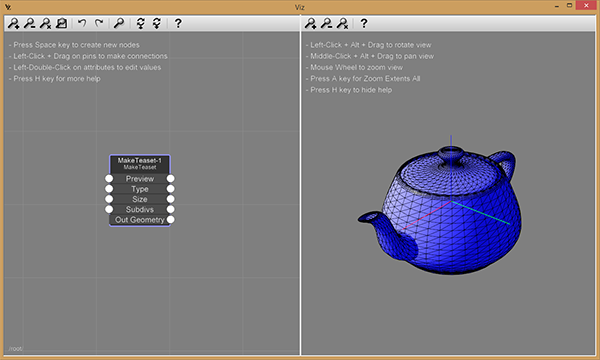Click 'Press Space key to create new nodes' hint

click(74, 45)
